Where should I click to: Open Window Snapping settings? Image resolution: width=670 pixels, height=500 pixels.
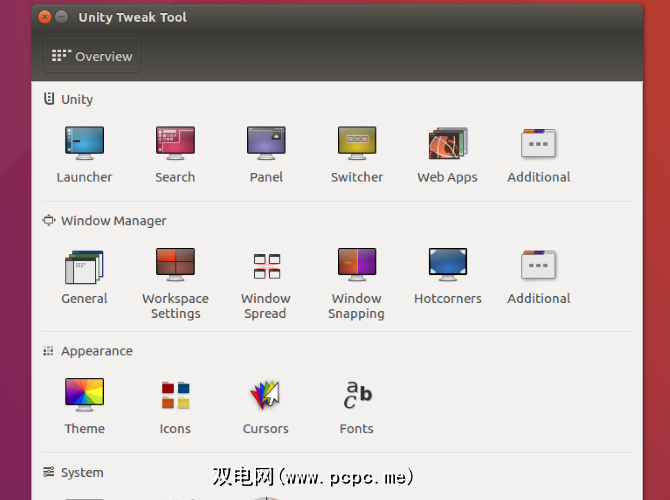(357, 266)
